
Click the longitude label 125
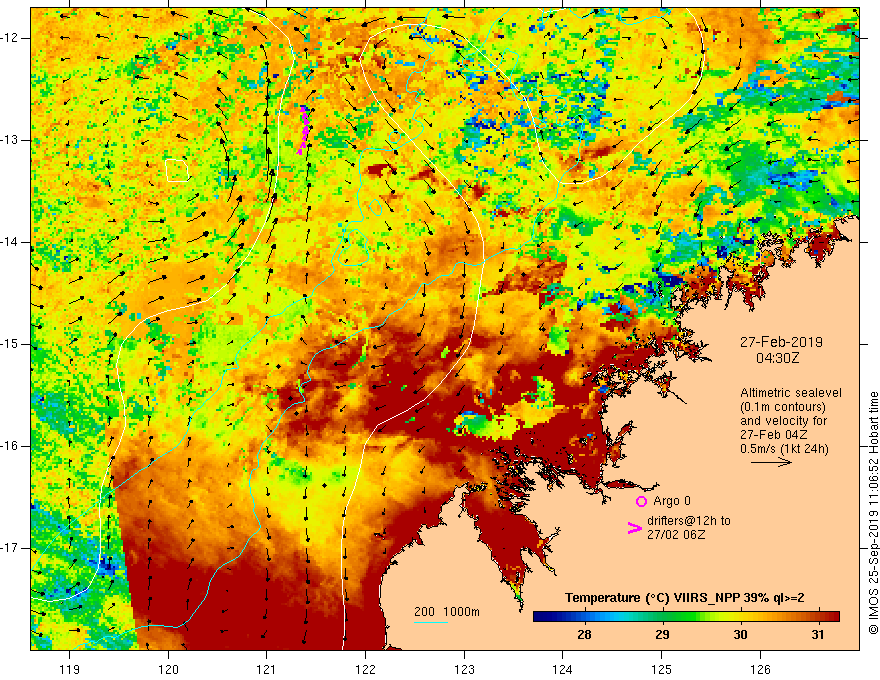click(x=662, y=669)
